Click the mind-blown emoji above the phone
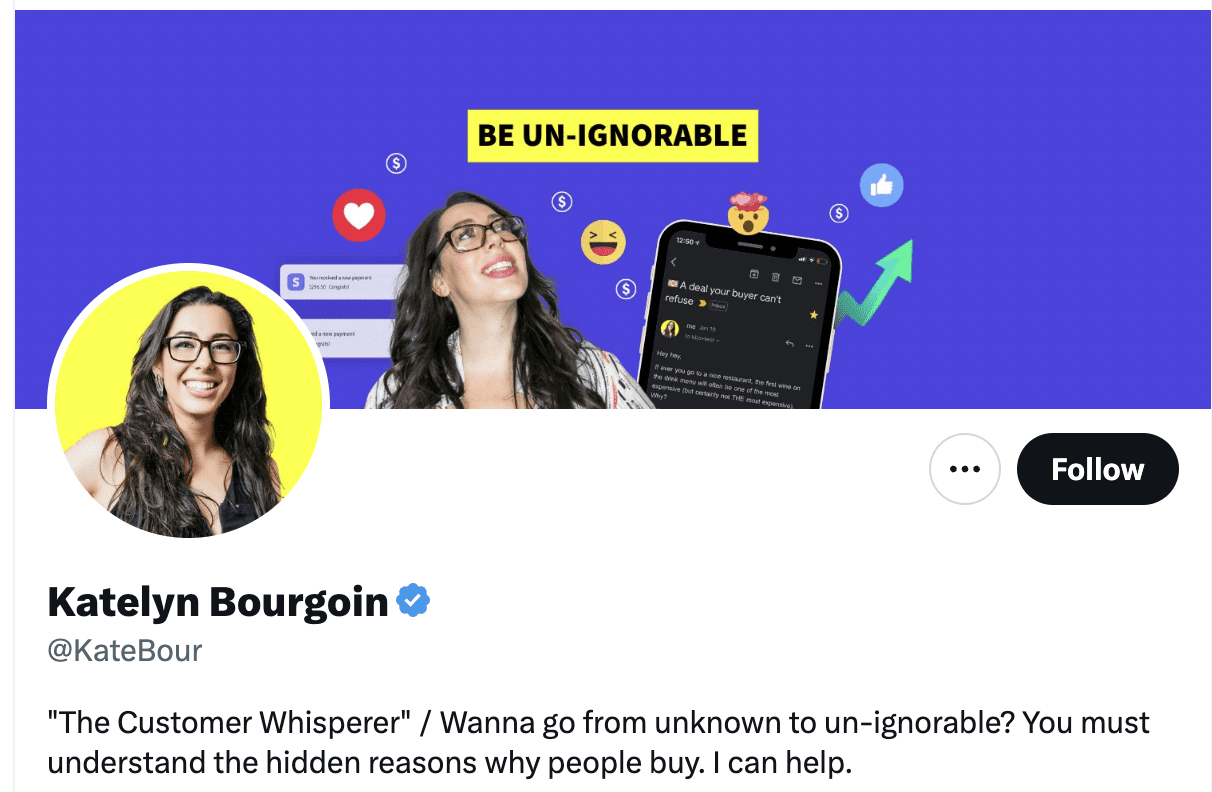 [x=748, y=211]
